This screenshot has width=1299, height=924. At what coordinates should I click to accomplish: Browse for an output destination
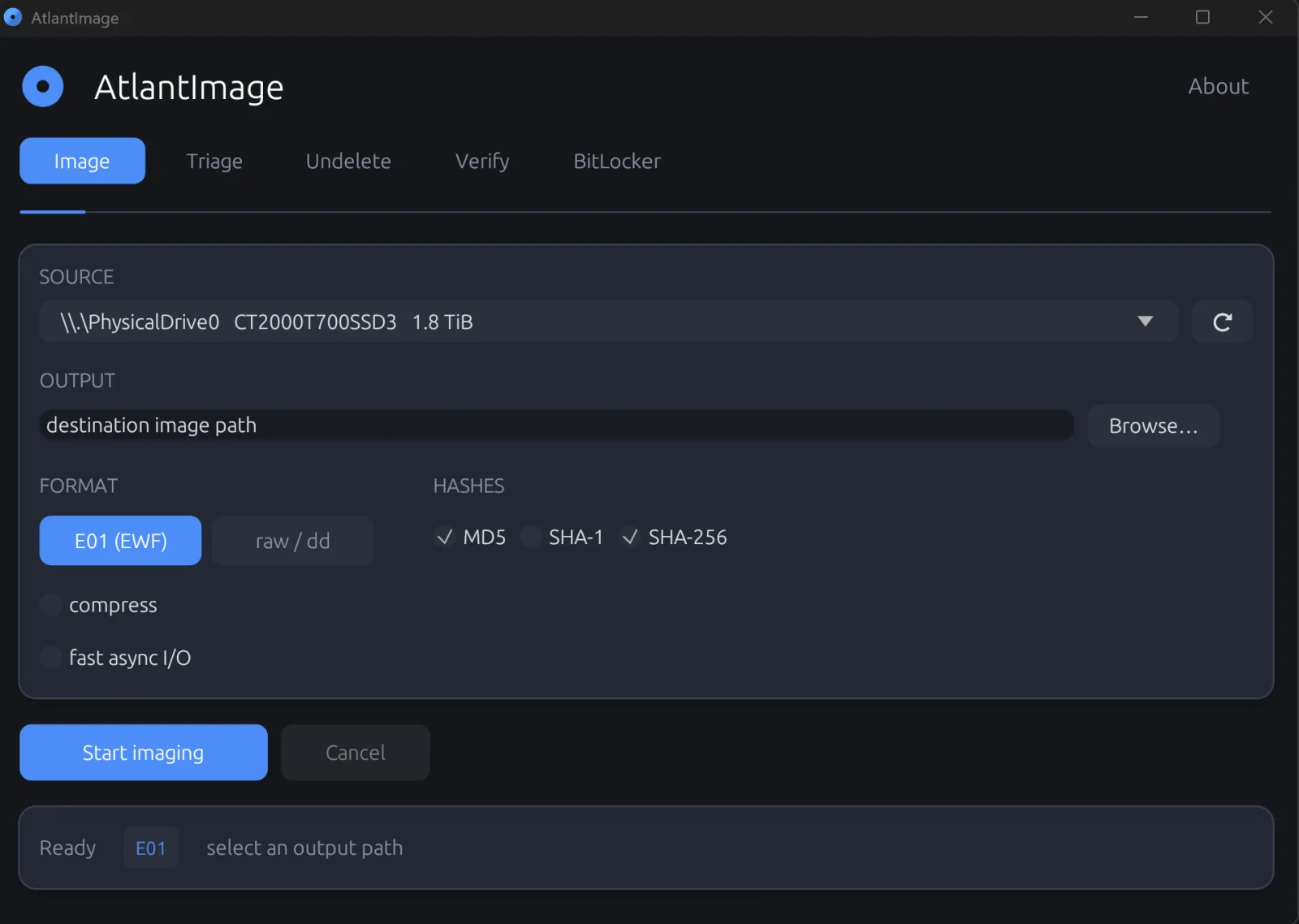point(1154,425)
